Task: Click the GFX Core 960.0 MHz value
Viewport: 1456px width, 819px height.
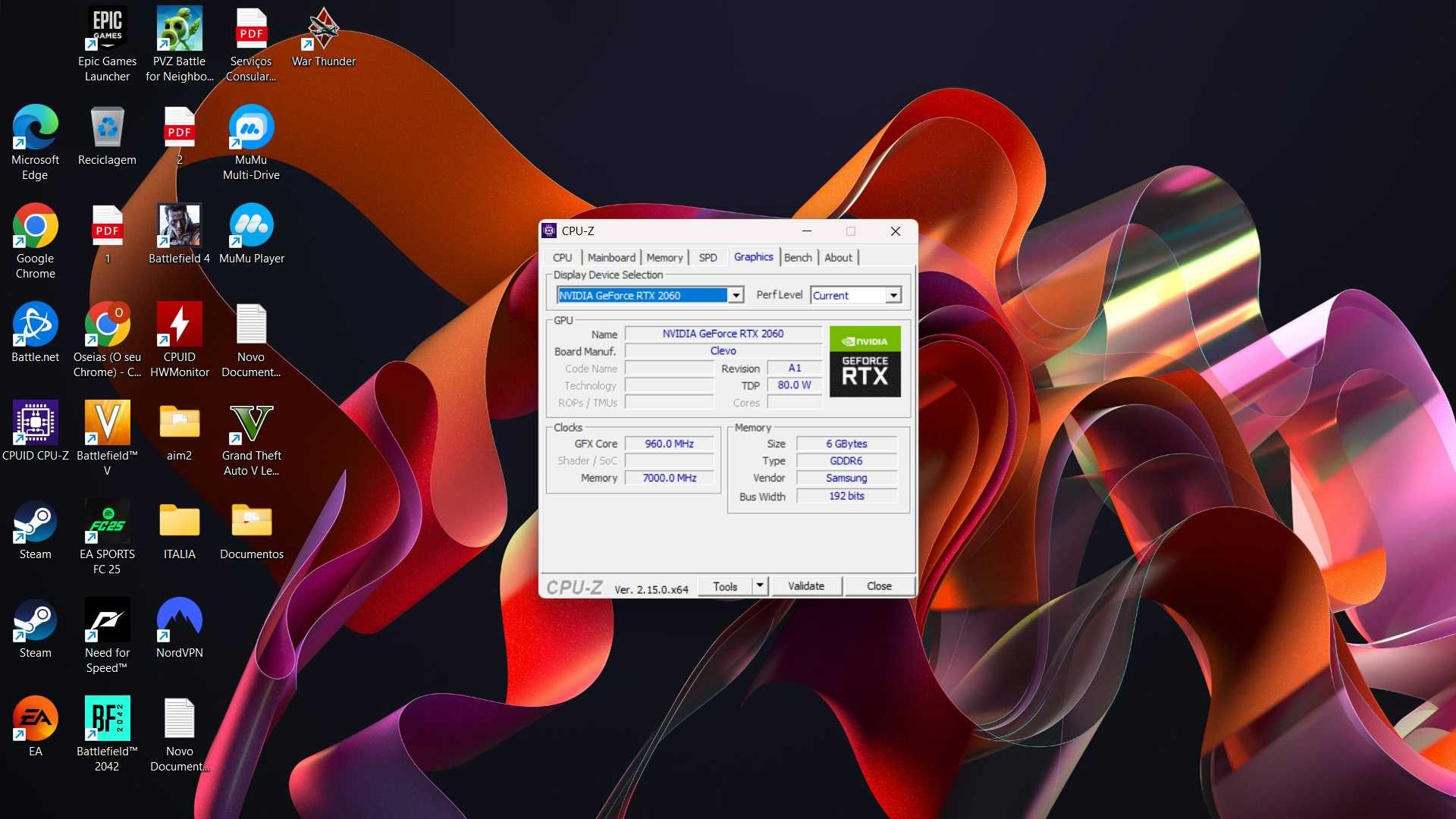Action: [669, 444]
